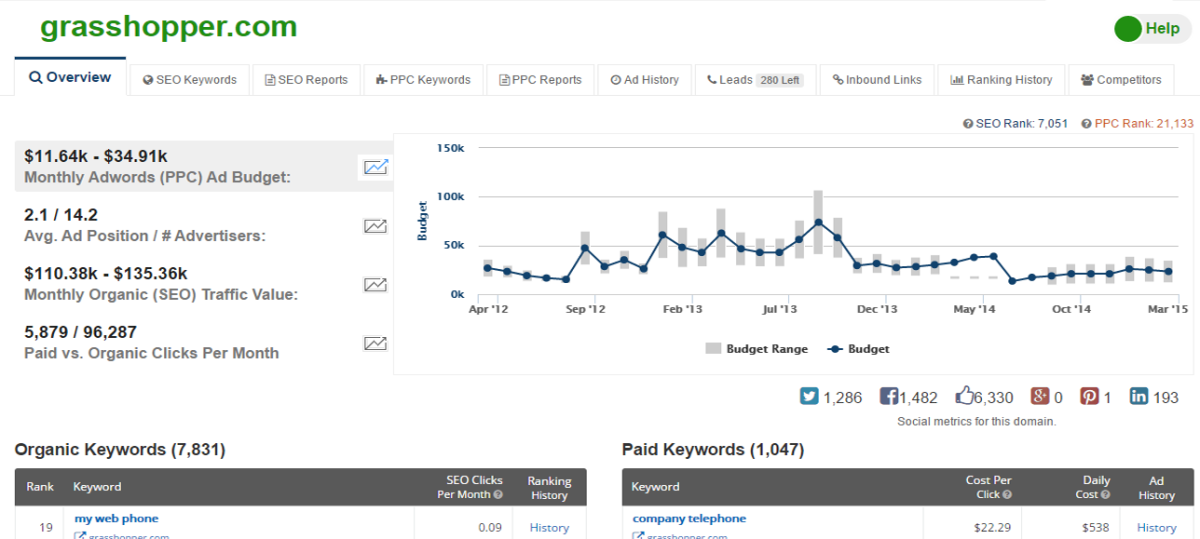
Task: Click the peak budget data point near Jul '13
Action: [x=818, y=222]
